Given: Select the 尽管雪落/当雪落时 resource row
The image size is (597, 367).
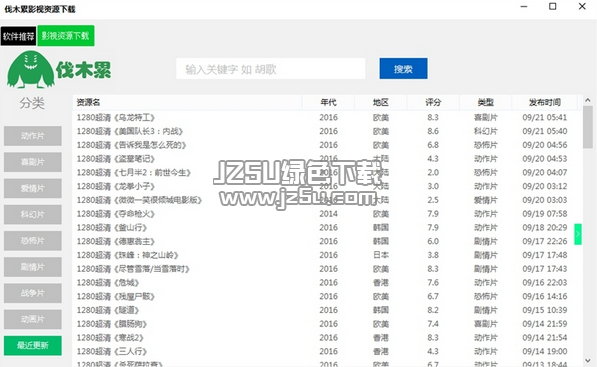Looking at the screenshot, I should (327, 269).
